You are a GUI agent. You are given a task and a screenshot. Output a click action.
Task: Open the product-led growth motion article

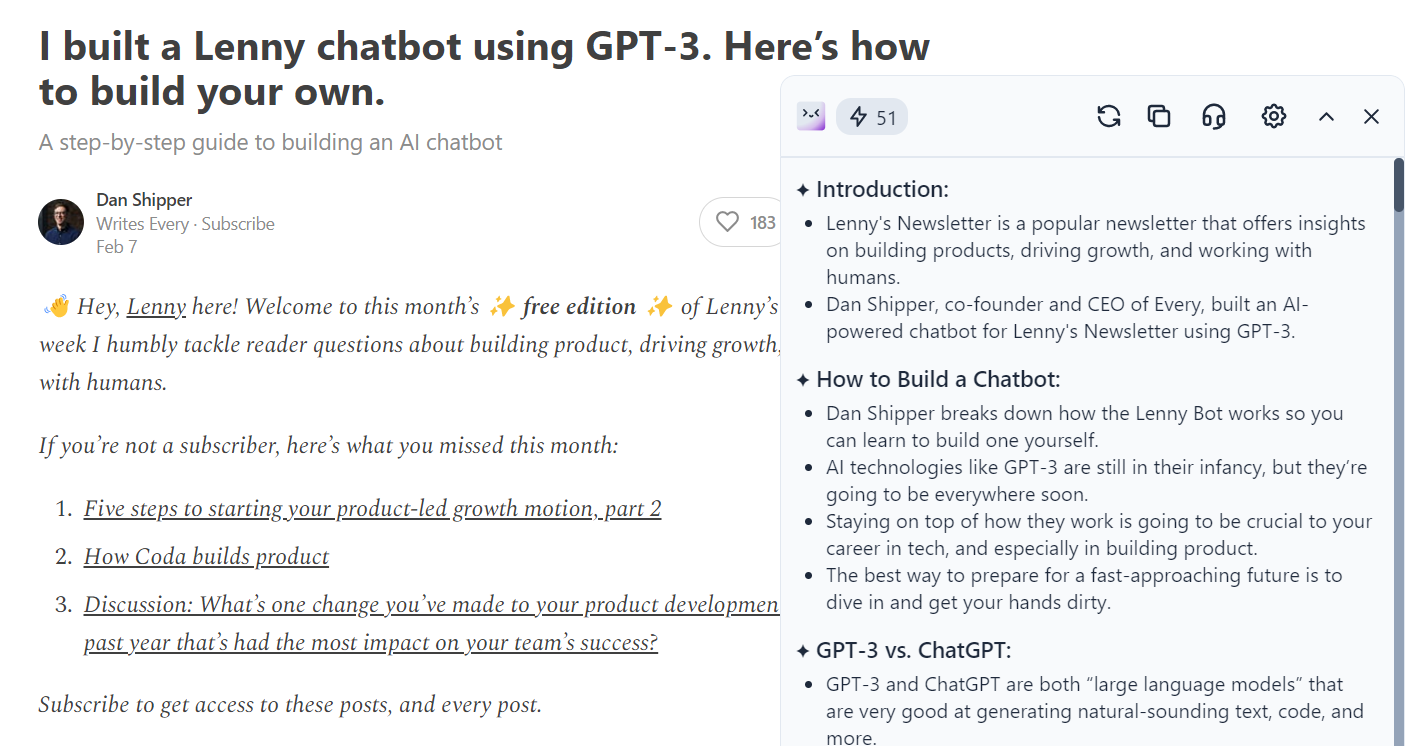click(373, 508)
